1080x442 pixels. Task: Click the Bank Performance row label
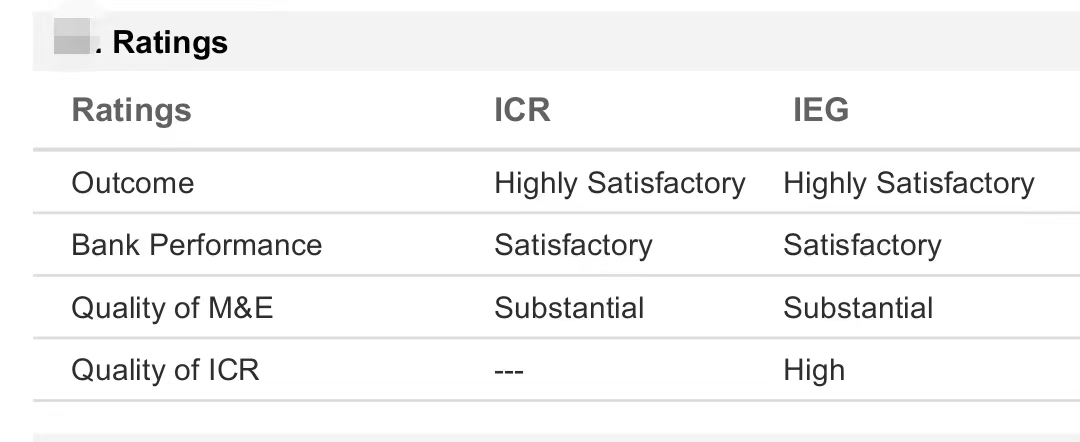point(196,245)
